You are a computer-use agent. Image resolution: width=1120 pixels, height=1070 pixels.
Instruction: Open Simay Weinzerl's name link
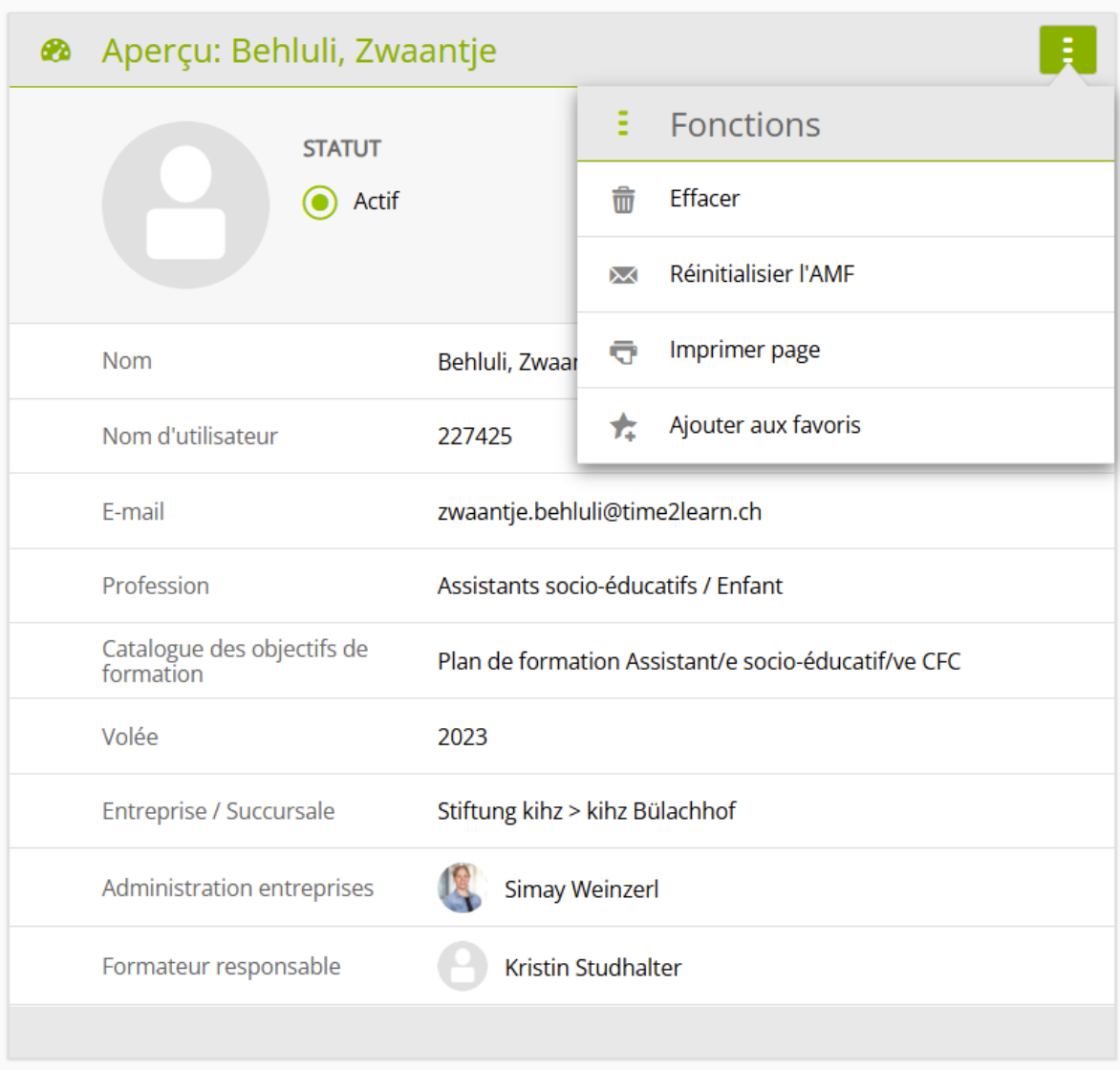click(581, 889)
